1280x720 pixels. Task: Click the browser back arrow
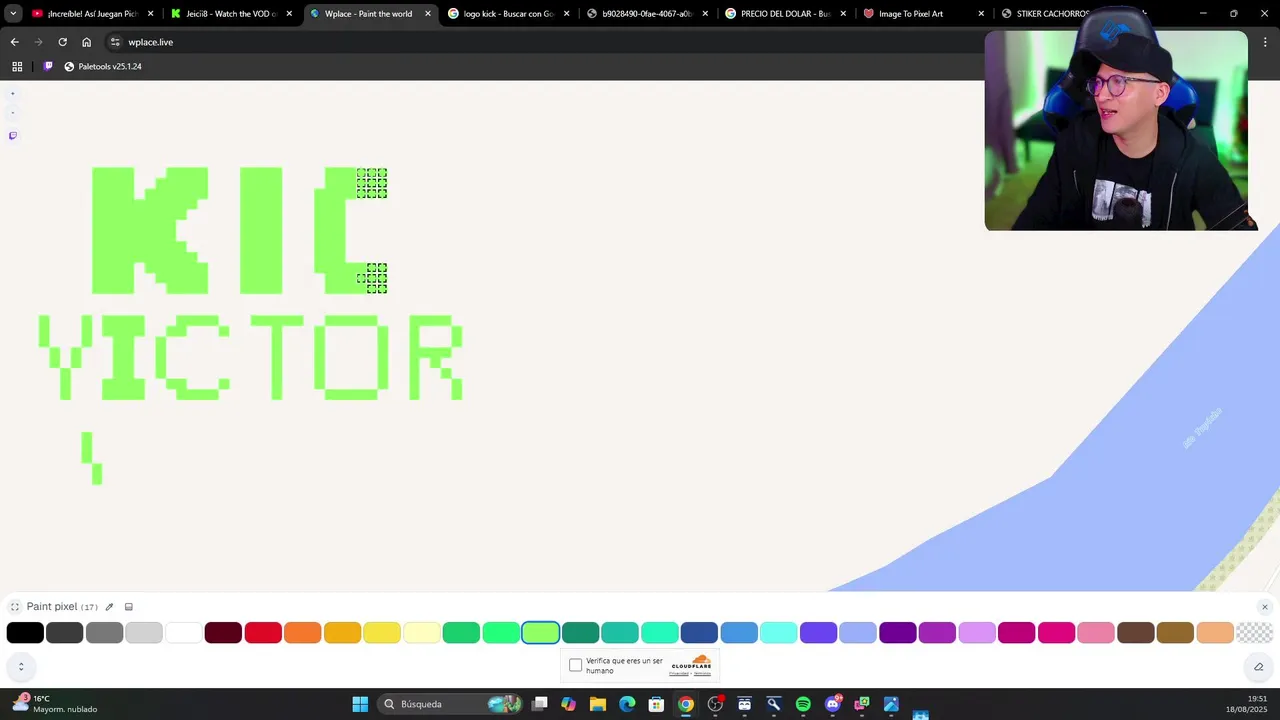tap(14, 42)
